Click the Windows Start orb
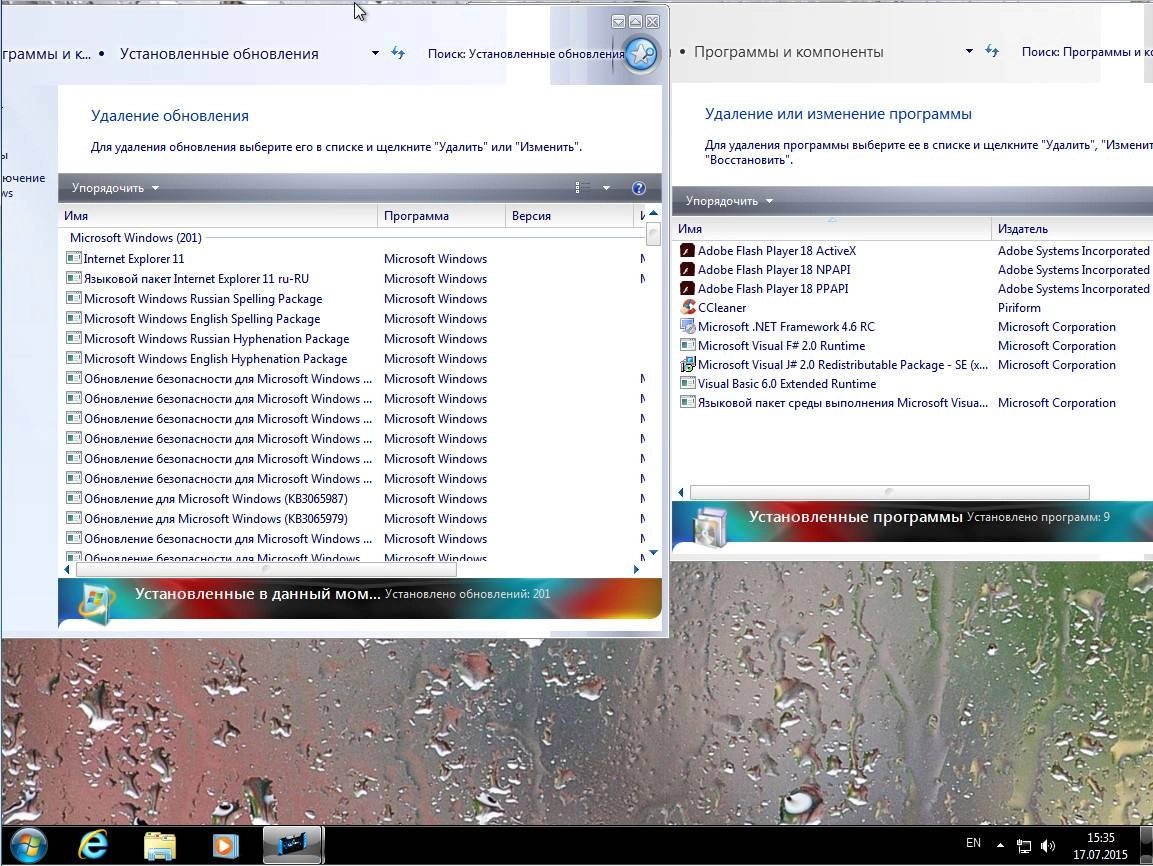1153x866 pixels. point(29,845)
